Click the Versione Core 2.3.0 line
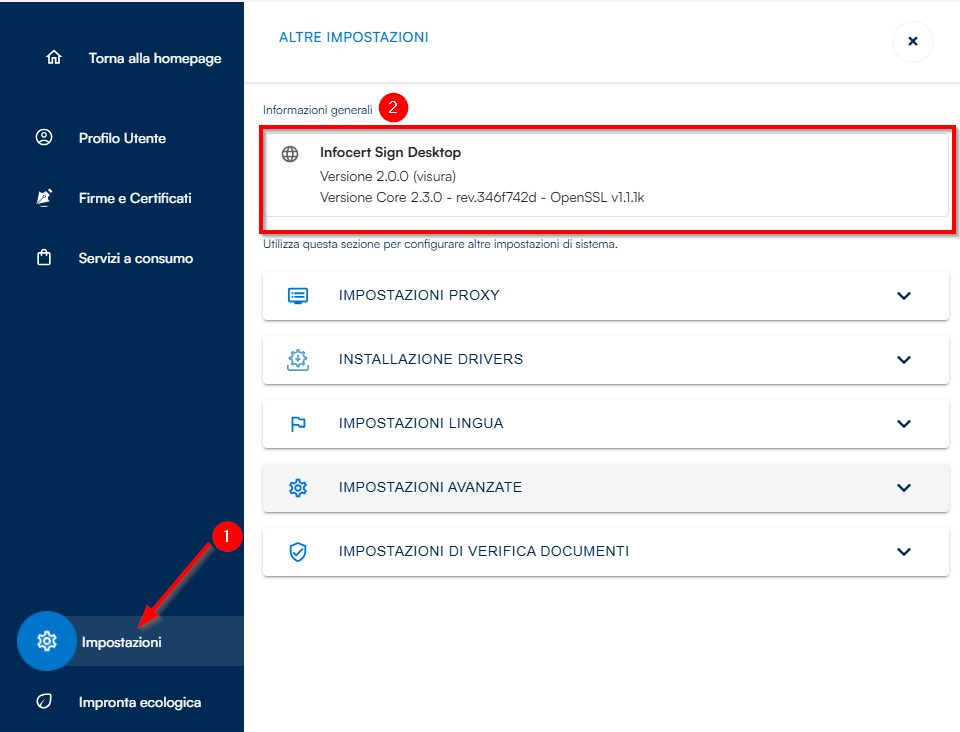 coord(482,197)
